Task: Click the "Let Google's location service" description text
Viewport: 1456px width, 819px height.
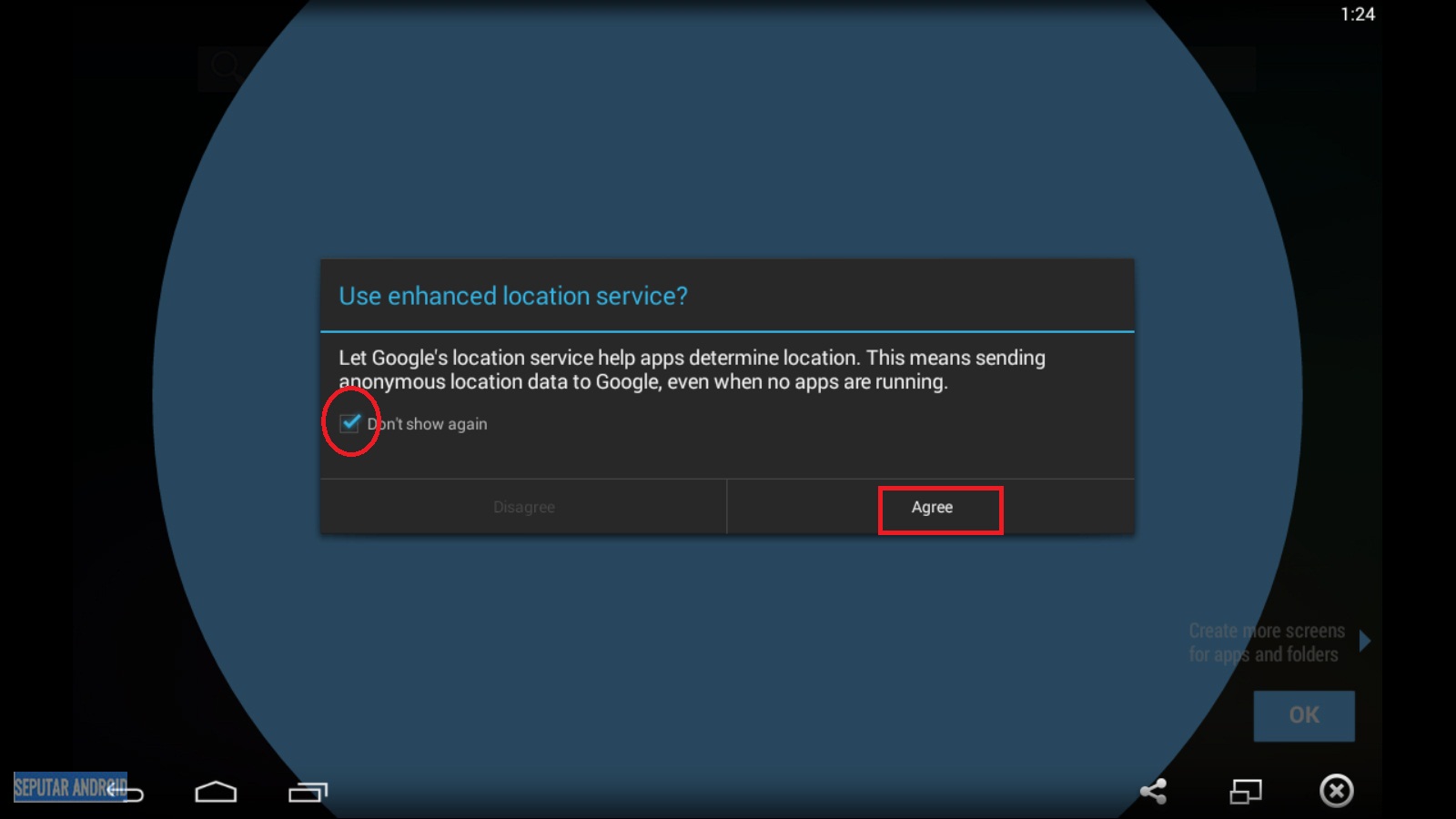Action: (x=692, y=369)
